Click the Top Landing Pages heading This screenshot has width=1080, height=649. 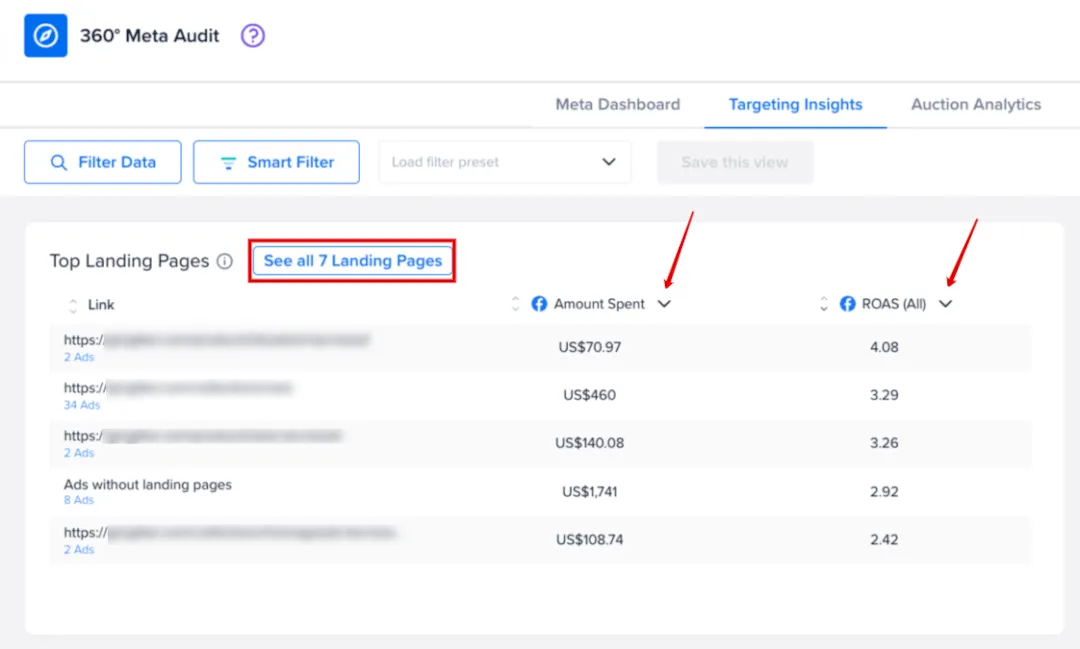click(x=129, y=261)
